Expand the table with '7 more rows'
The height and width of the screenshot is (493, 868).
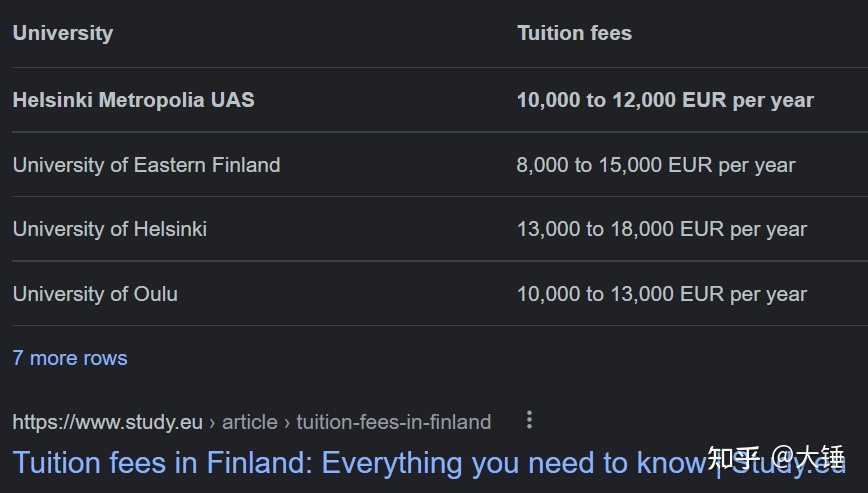[70, 359]
